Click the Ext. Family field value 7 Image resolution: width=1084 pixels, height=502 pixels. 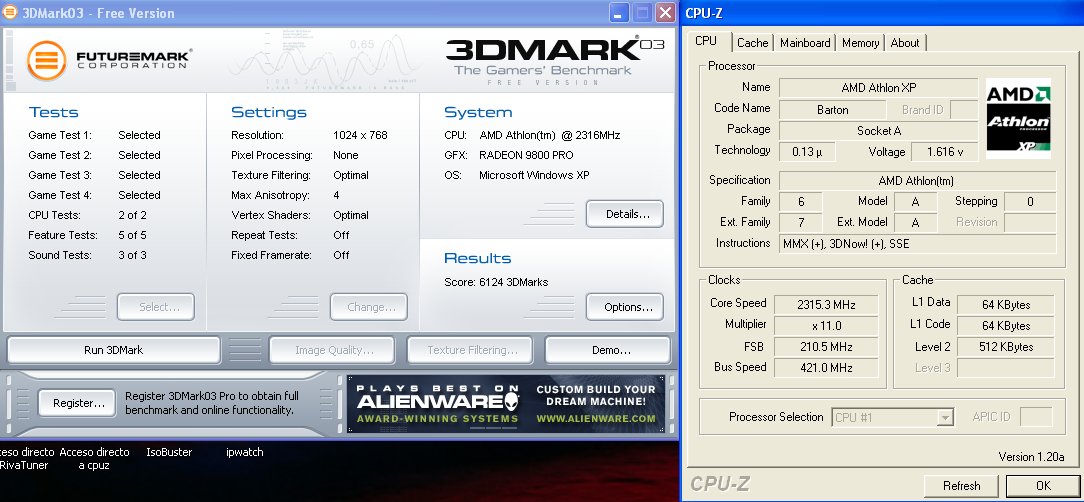tap(801, 223)
